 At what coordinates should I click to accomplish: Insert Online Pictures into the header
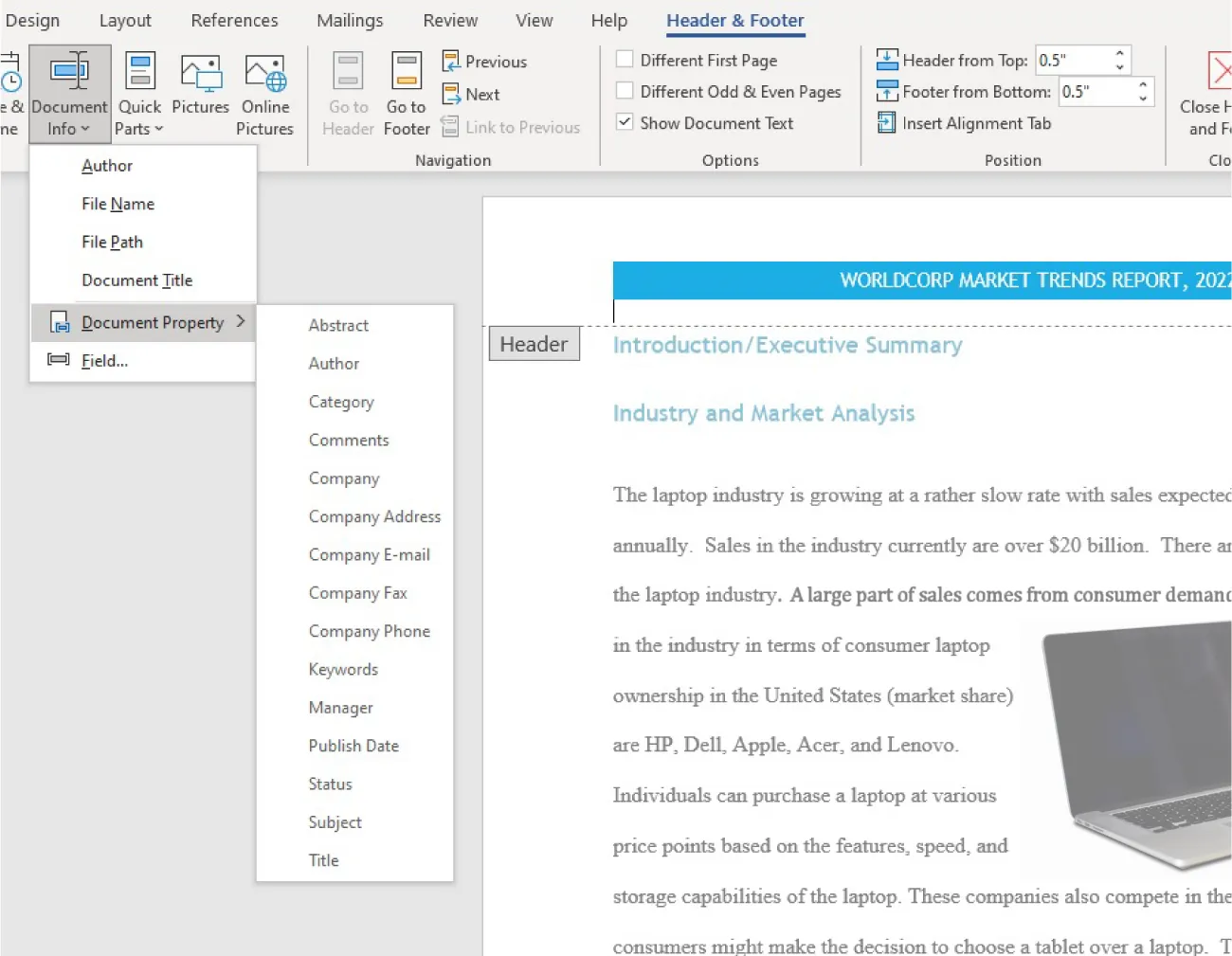[x=264, y=90]
